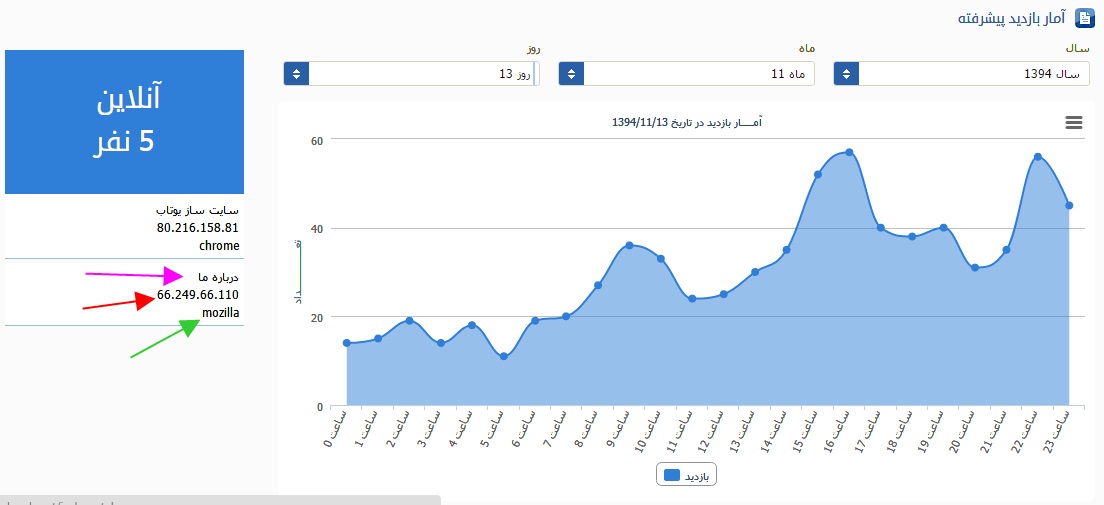This screenshot has height=505, width=1104.
Task: Click the chrome browser label
Action: pyautogui.click(x=220, y=245)
